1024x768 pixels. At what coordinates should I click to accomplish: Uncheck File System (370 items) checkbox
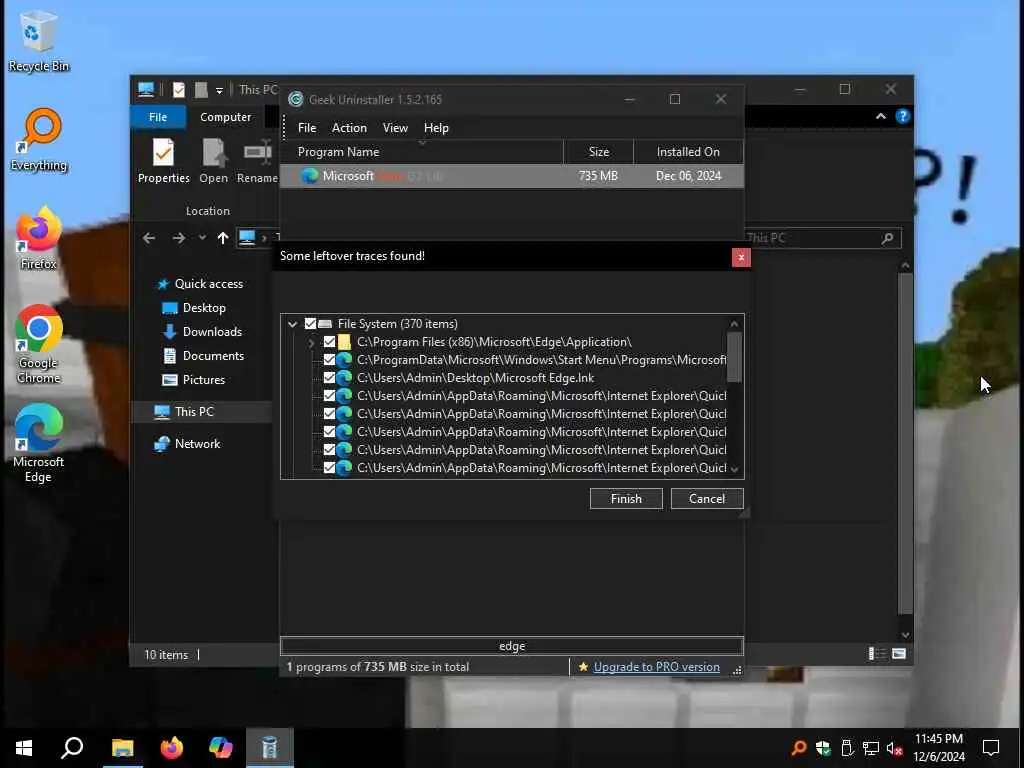(311, 323)
